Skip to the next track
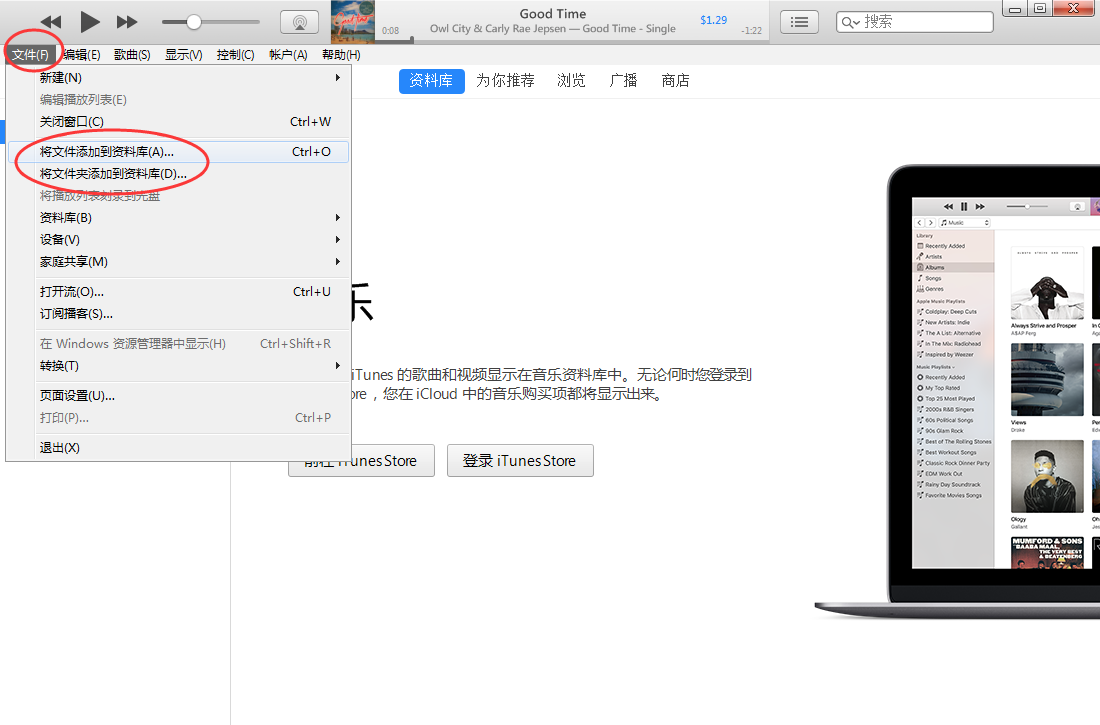The height and width of the screenshot is (725, 1100). [127, 21]
